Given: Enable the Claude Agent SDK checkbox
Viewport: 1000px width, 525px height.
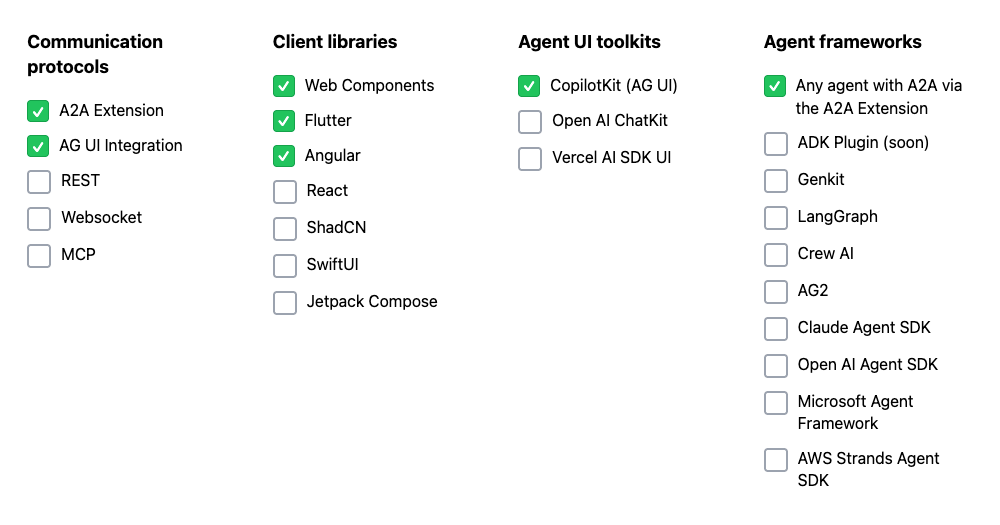Looking at the screenshot, I should pos(776,329).
